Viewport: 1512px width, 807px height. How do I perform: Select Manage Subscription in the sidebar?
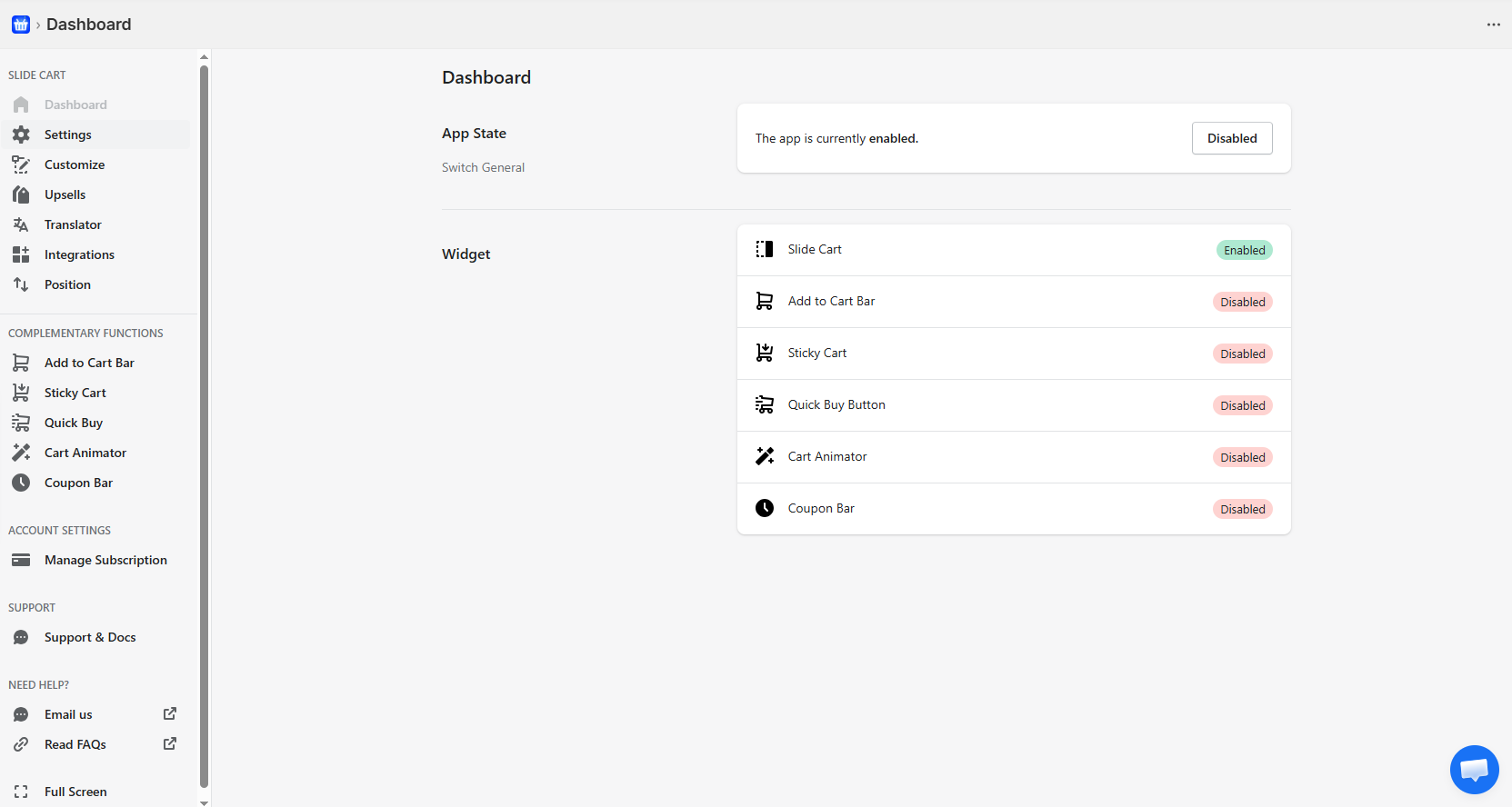pos(105,560)
